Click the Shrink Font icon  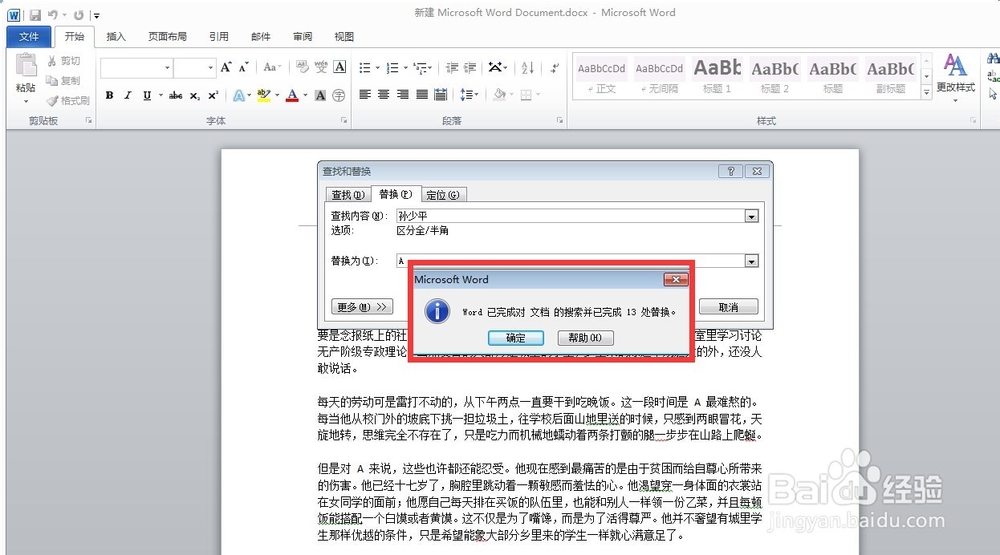[244, 67]
